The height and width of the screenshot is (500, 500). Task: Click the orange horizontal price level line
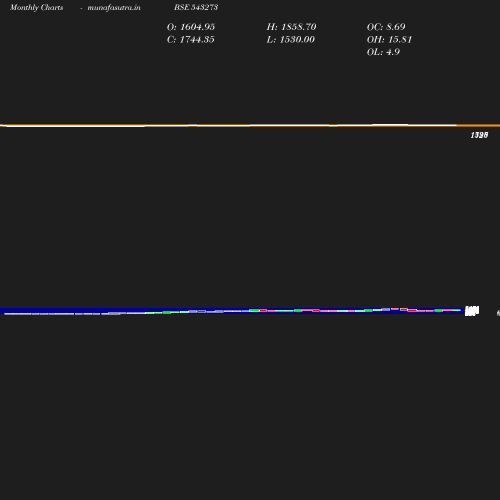[250, 125]
